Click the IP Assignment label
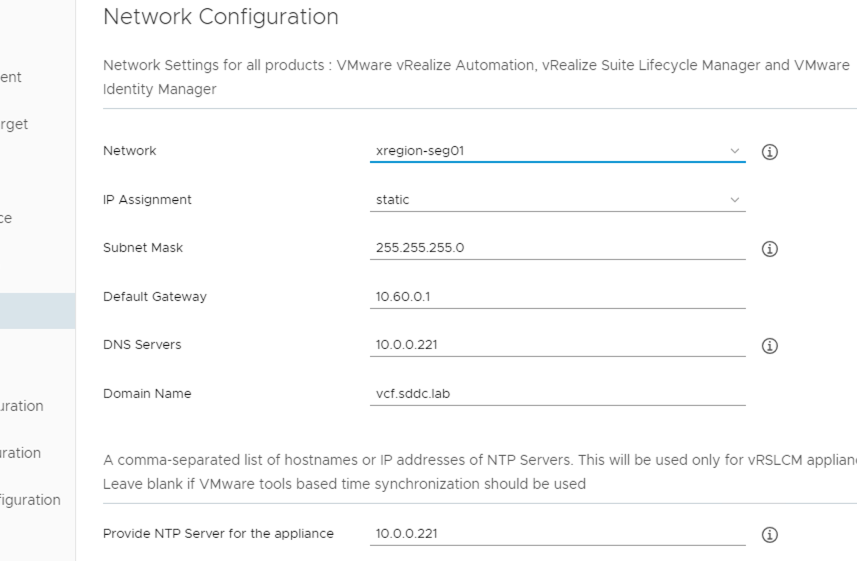Screen dimensions: 857x561 (x=147, y=200)
